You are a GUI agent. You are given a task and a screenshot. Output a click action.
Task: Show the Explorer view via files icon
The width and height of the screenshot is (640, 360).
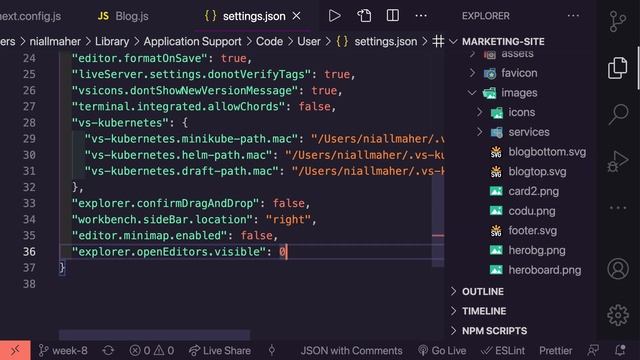pos(618,67)
